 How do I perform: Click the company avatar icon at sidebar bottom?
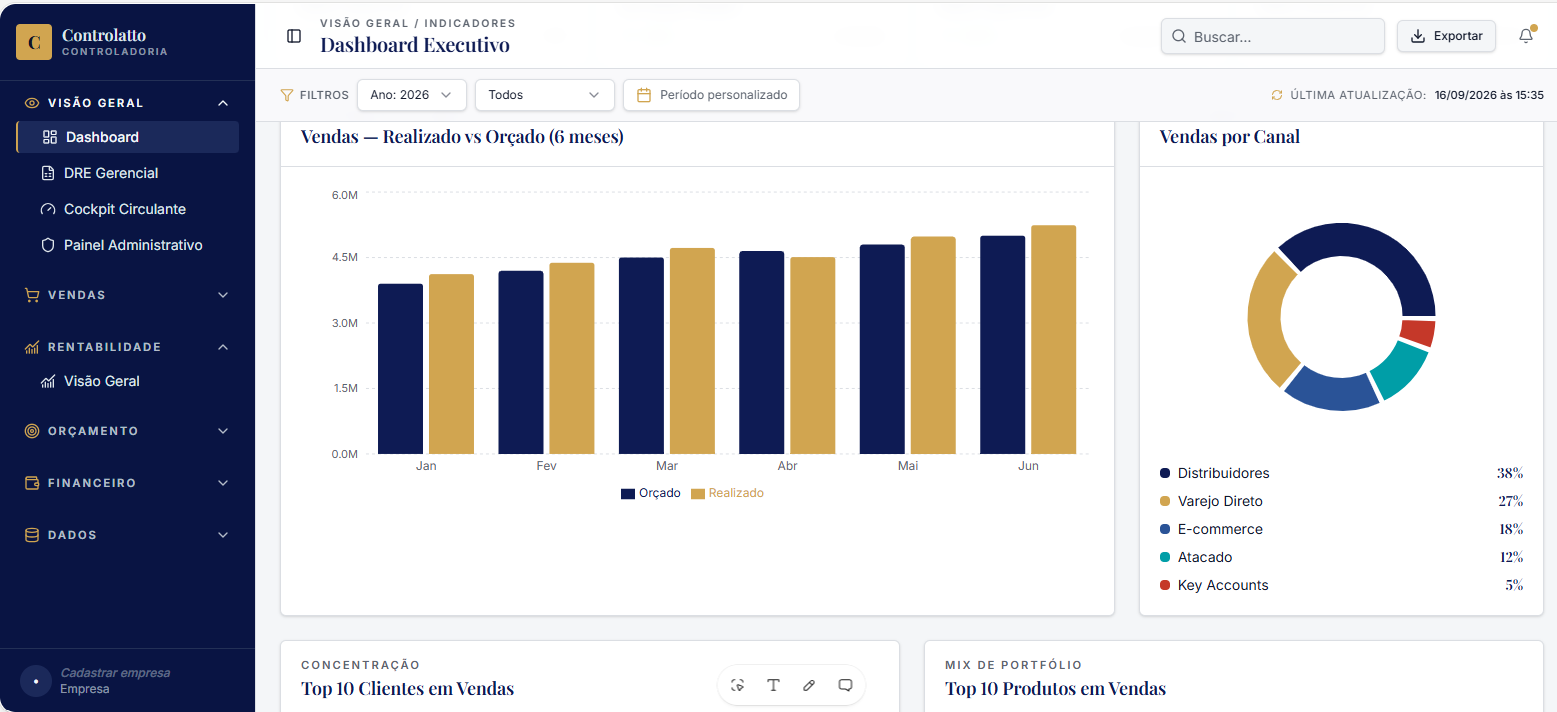point(36,681)
